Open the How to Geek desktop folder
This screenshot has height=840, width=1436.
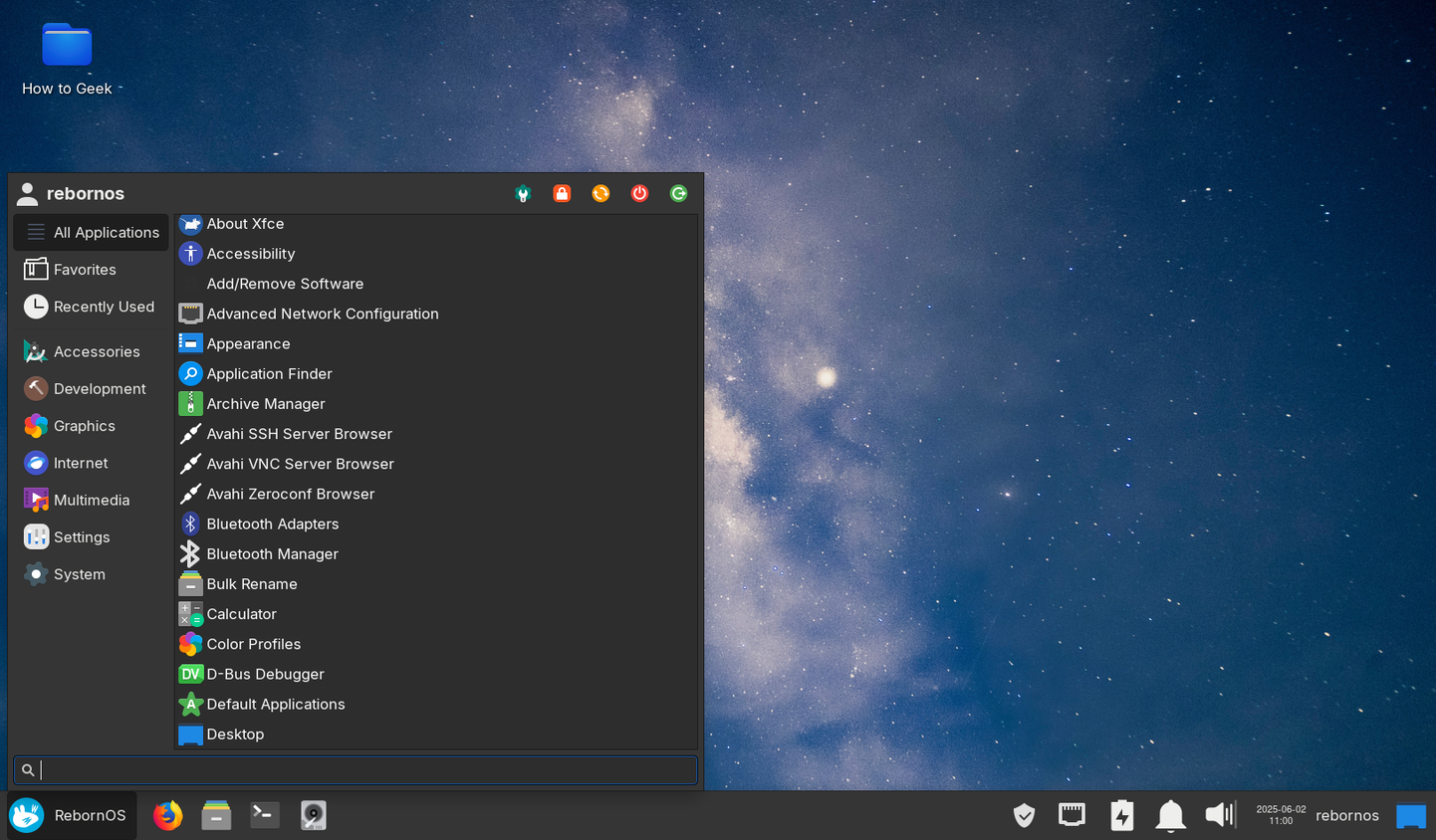(x=67, y=60)
